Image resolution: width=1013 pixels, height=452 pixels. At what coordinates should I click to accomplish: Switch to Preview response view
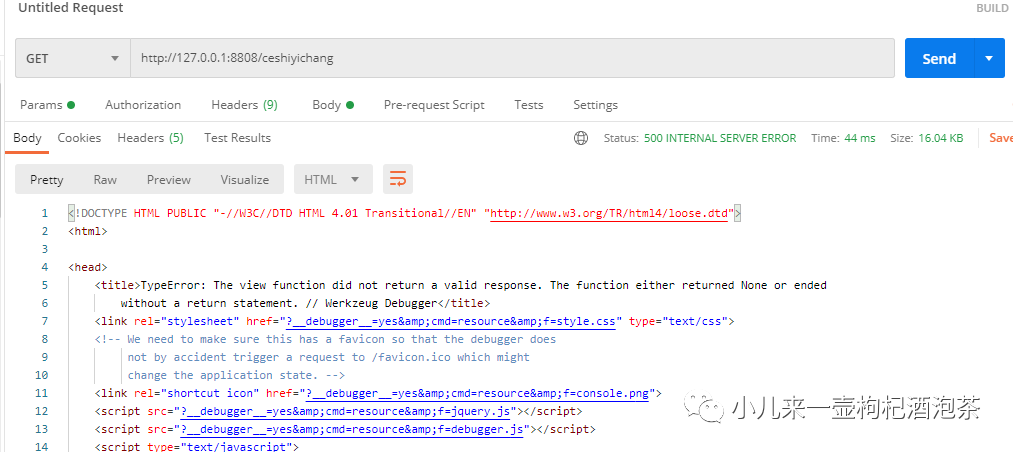[169, 180]
